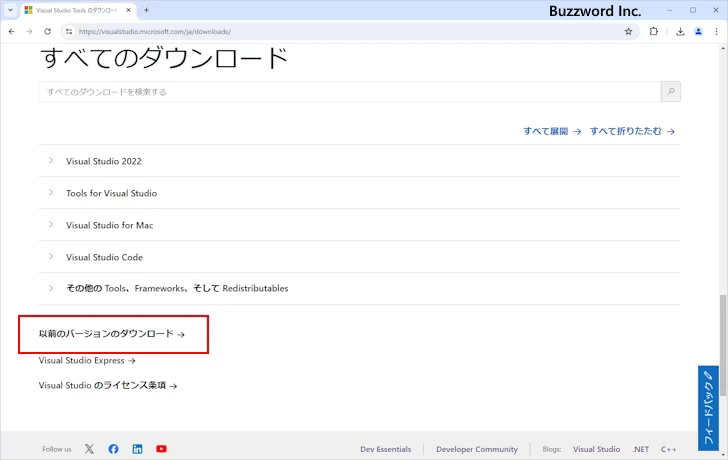Viewport: 728px width, 460px height.
Task: Open C++ blog footer link
Action: [x=669, y=449]
